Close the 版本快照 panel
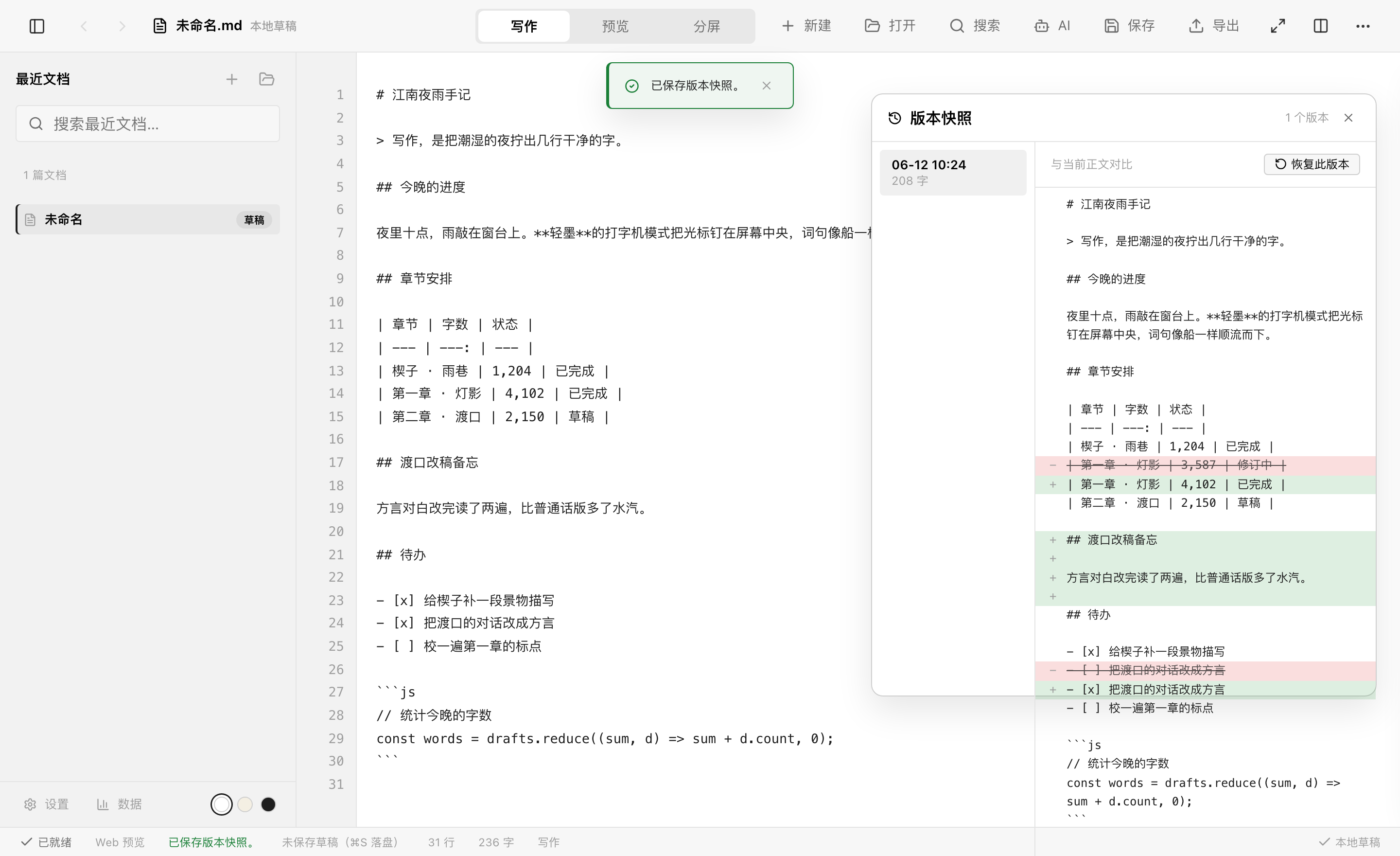This screenshot has height=856, width=1400. coord(1348,118)
